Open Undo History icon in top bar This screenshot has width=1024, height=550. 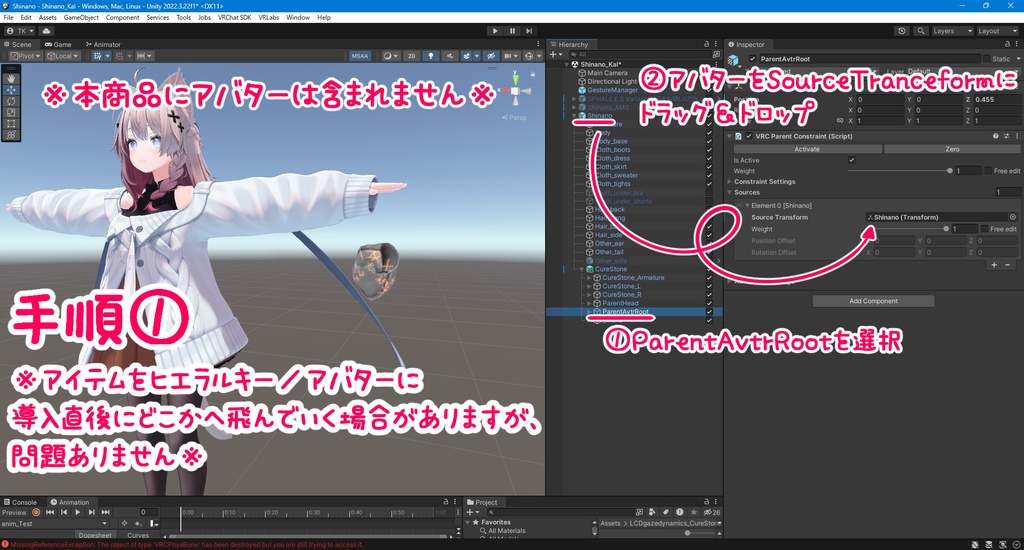[902, 31]
